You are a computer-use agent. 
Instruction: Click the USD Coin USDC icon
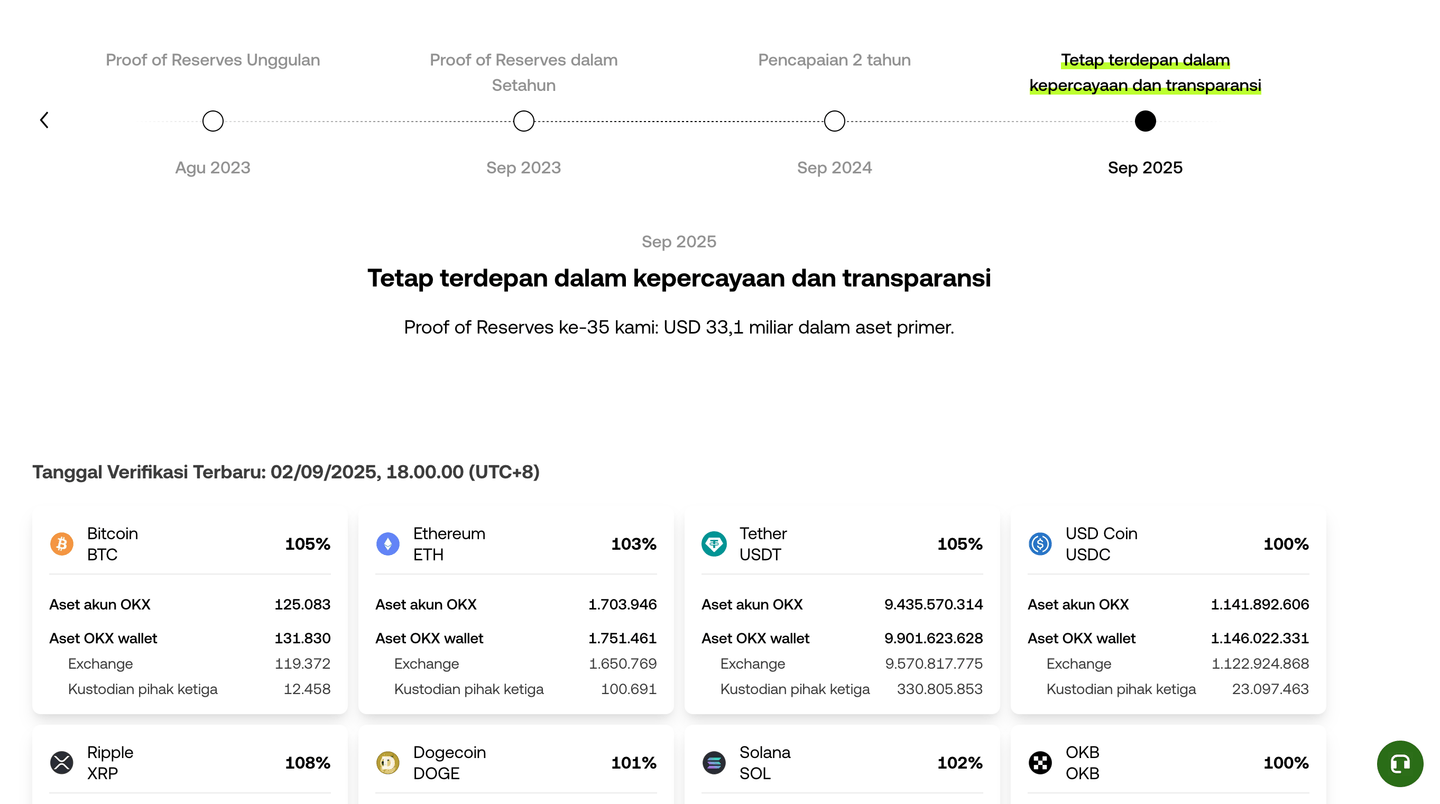coord(1040,544)
